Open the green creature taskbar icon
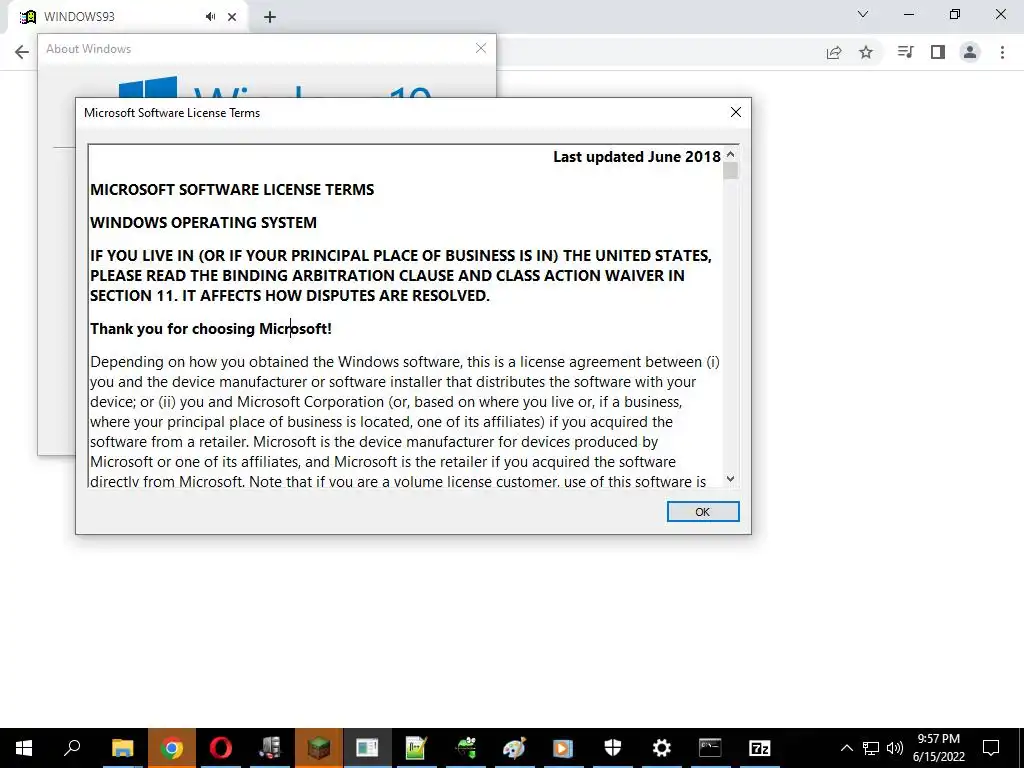Viewport: 1024px width, 768px height. coord(466,748)
